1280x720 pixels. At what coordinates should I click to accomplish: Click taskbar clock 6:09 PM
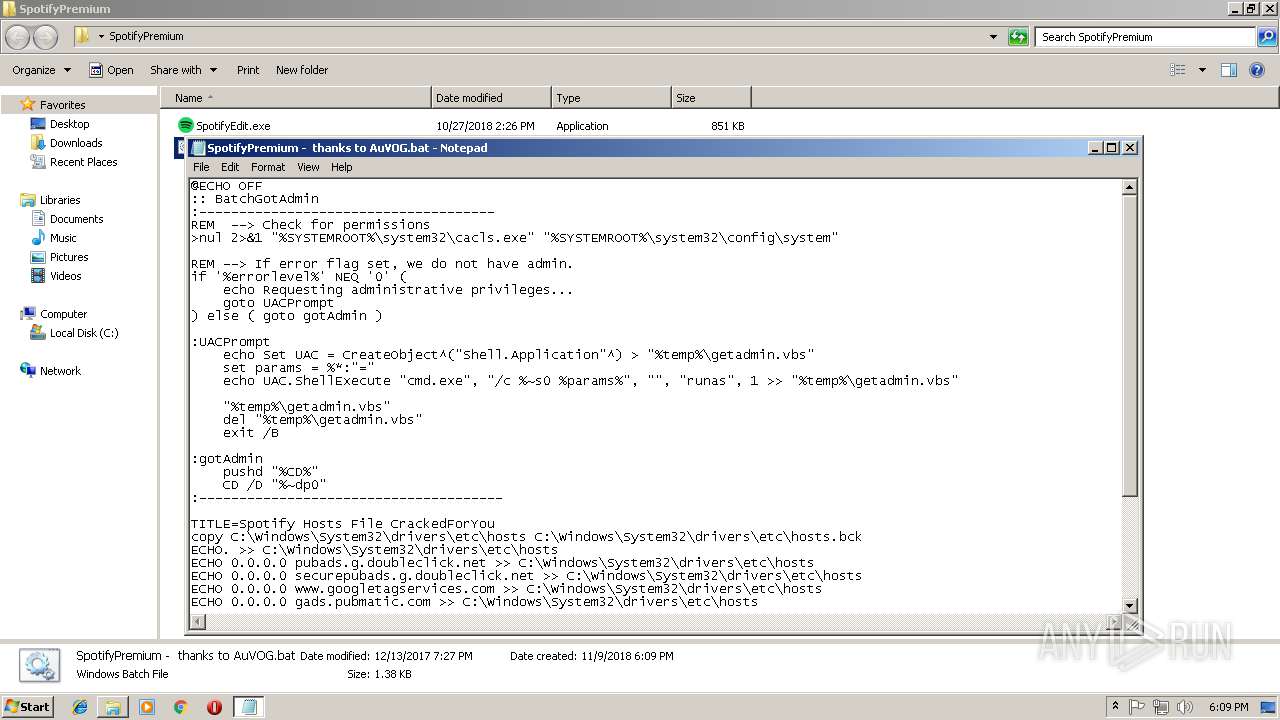pos(1228,707)
